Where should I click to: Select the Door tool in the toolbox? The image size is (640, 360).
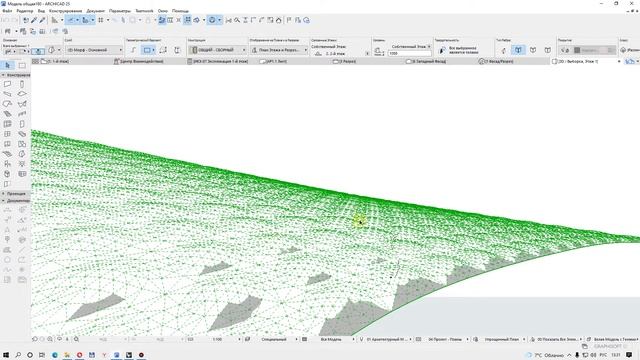[x=22, y=124]
